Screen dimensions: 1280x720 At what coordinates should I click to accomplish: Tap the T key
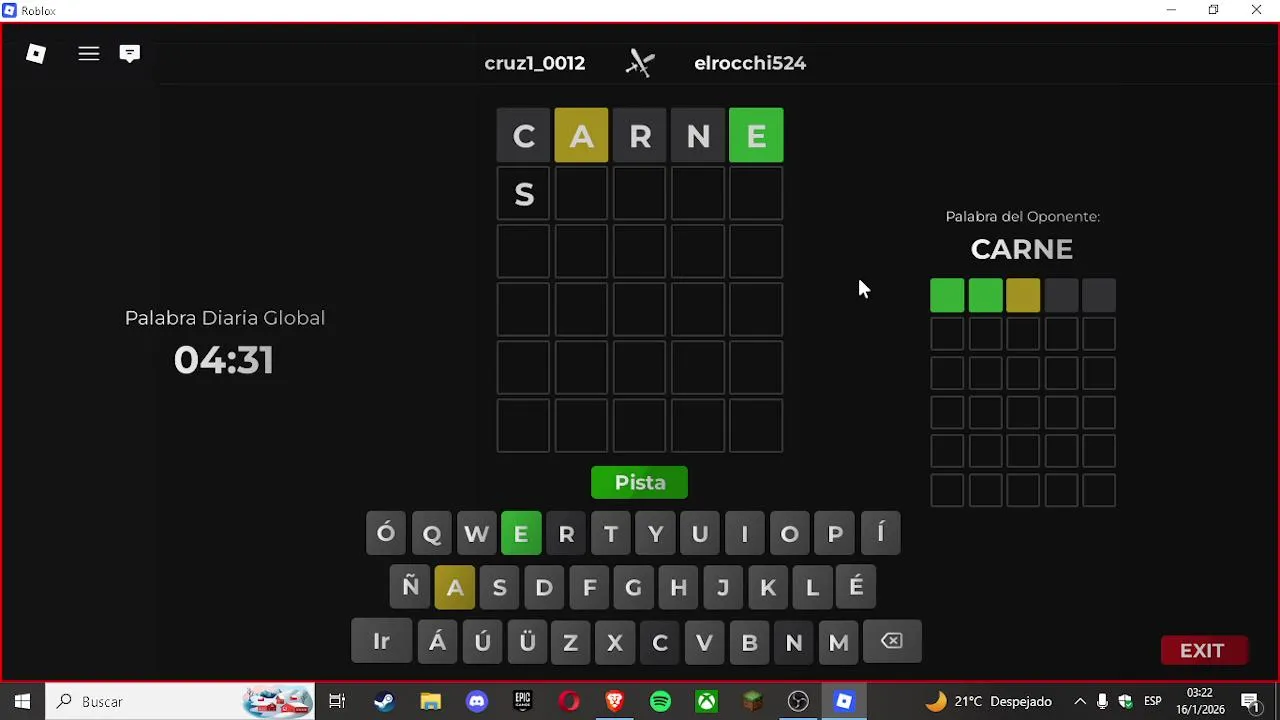(611, 534)
